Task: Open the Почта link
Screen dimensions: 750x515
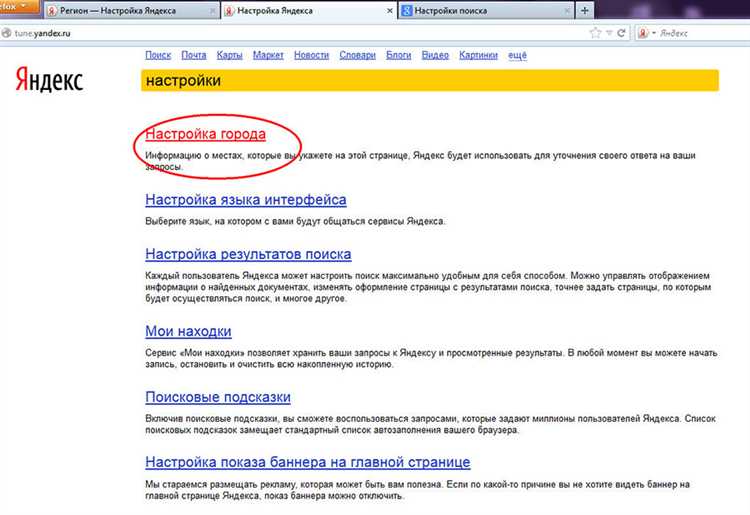Action: coord(194,55)
